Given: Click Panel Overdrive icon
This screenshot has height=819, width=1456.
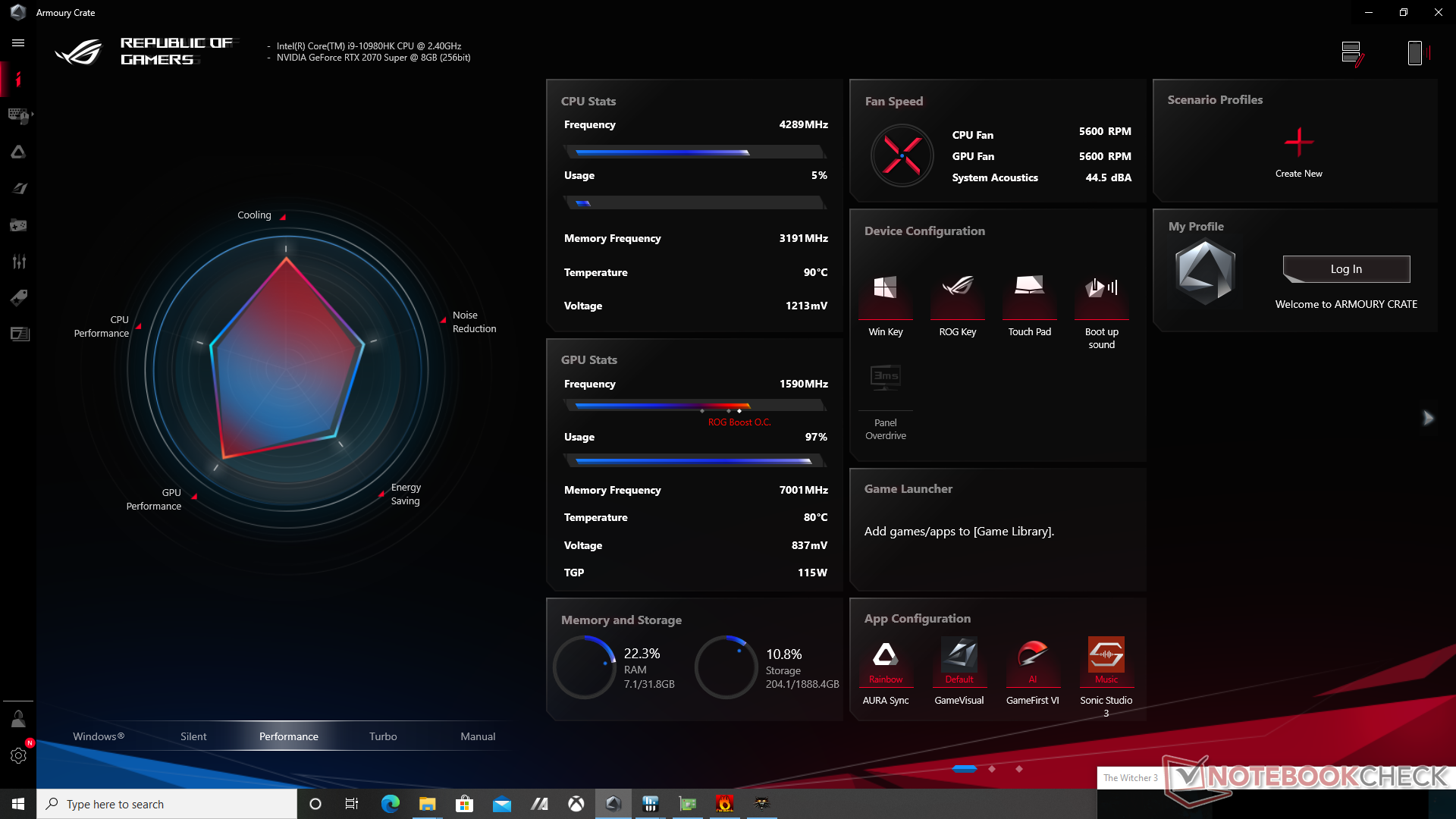Looking at the screenshot, I should click(885, 377).
